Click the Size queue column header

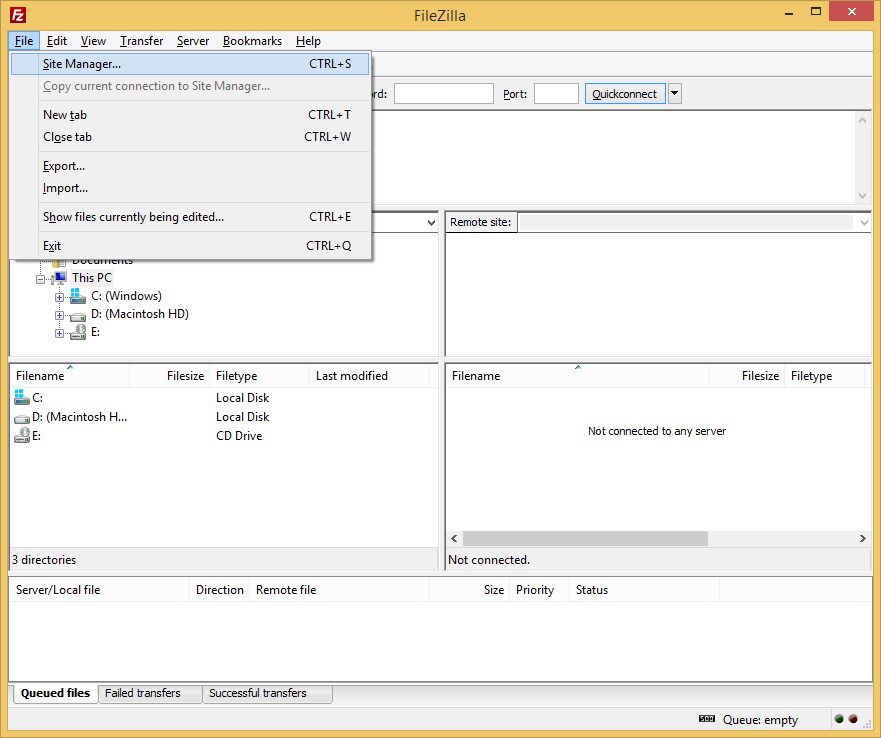coord(470,590)
